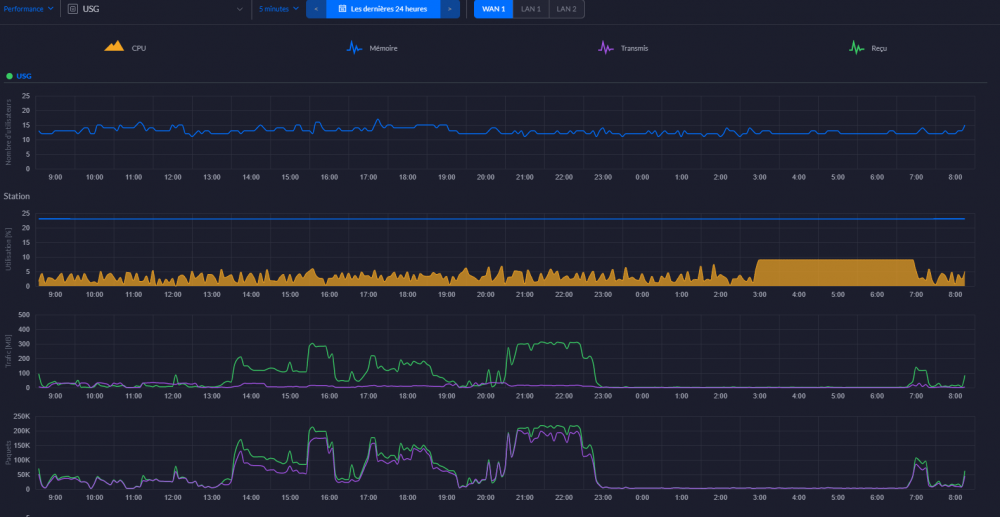
Task: Click the USG device icon in selector
Action: [x=72, y=9]
